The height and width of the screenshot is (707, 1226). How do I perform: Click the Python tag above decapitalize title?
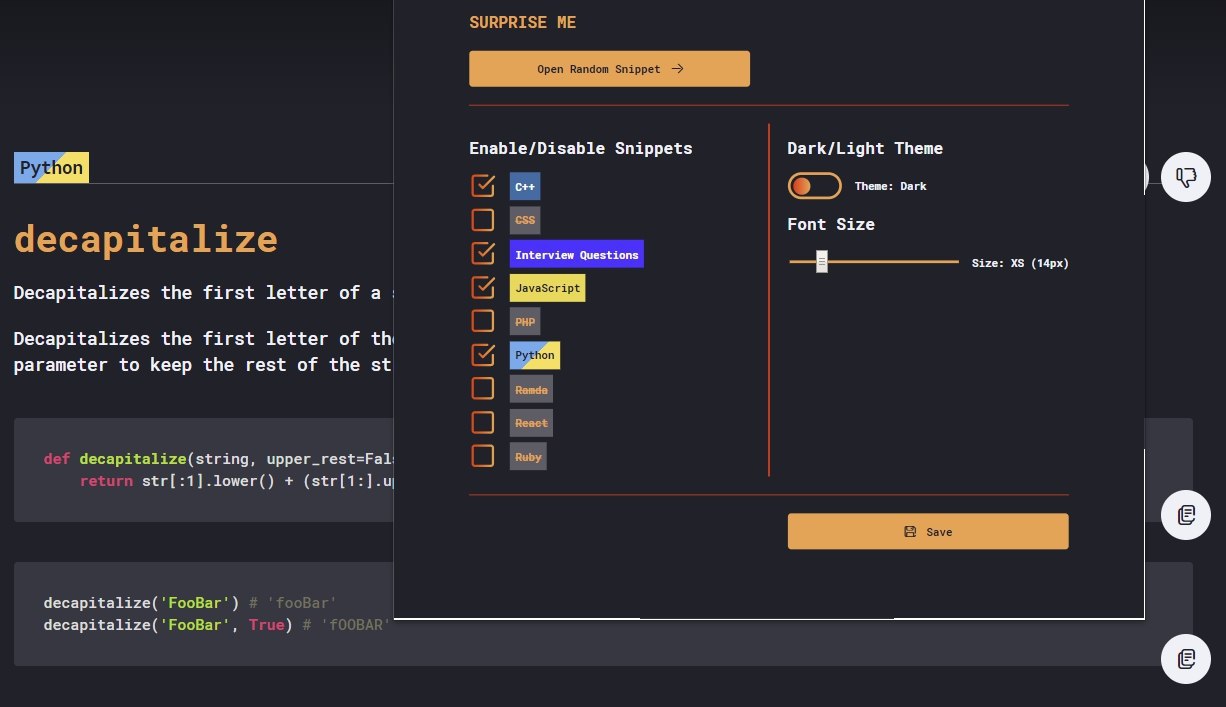[52, 168]
